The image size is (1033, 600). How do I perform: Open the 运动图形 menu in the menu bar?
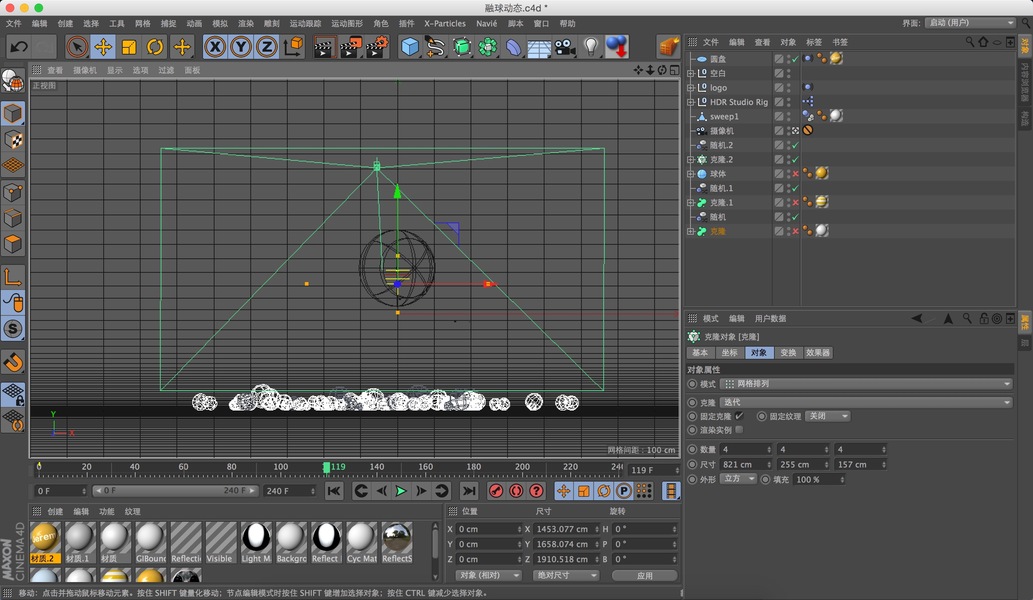click(347, 23)
